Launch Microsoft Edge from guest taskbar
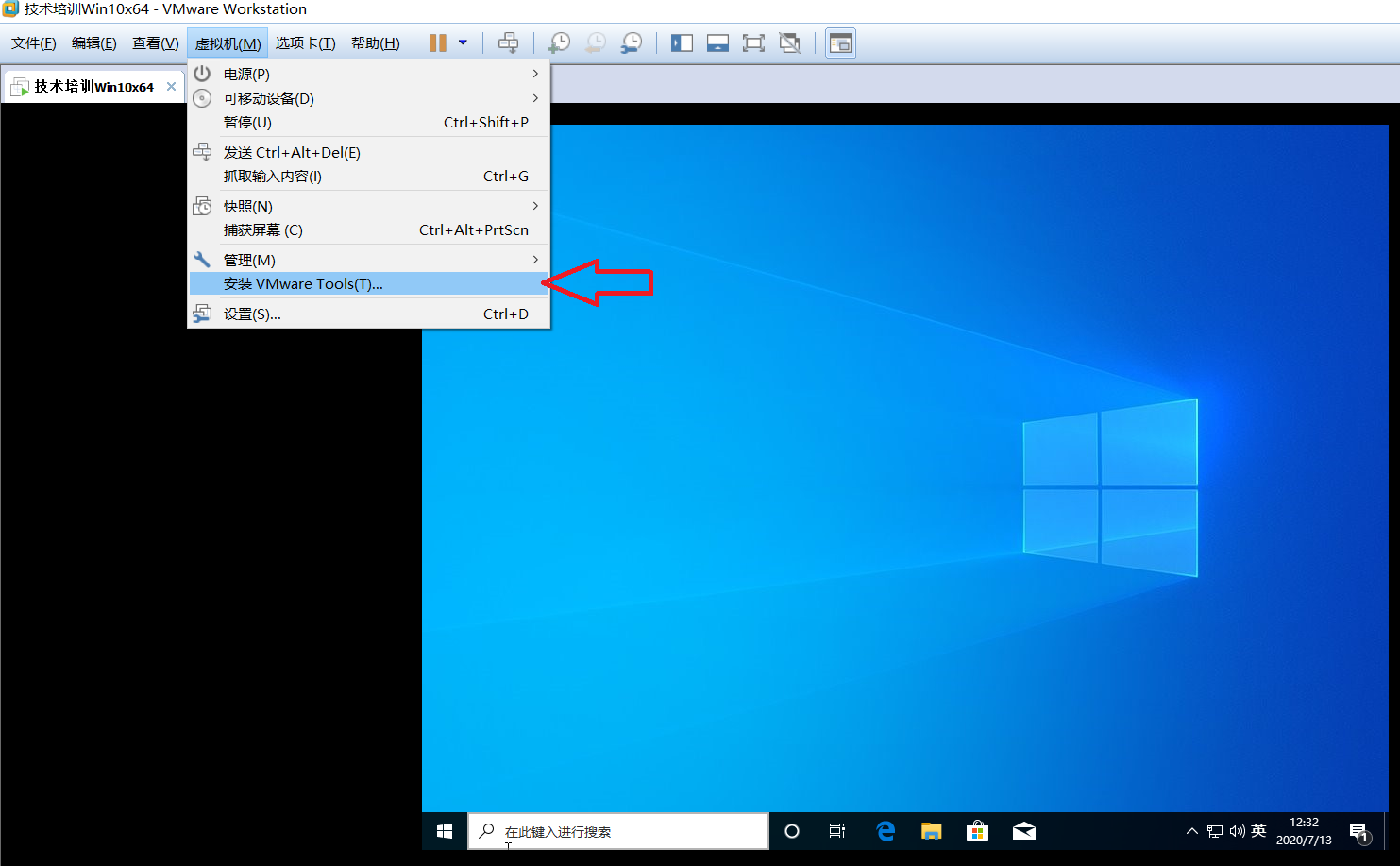This screenshot has height=866, width=1400. pos(885,831)
